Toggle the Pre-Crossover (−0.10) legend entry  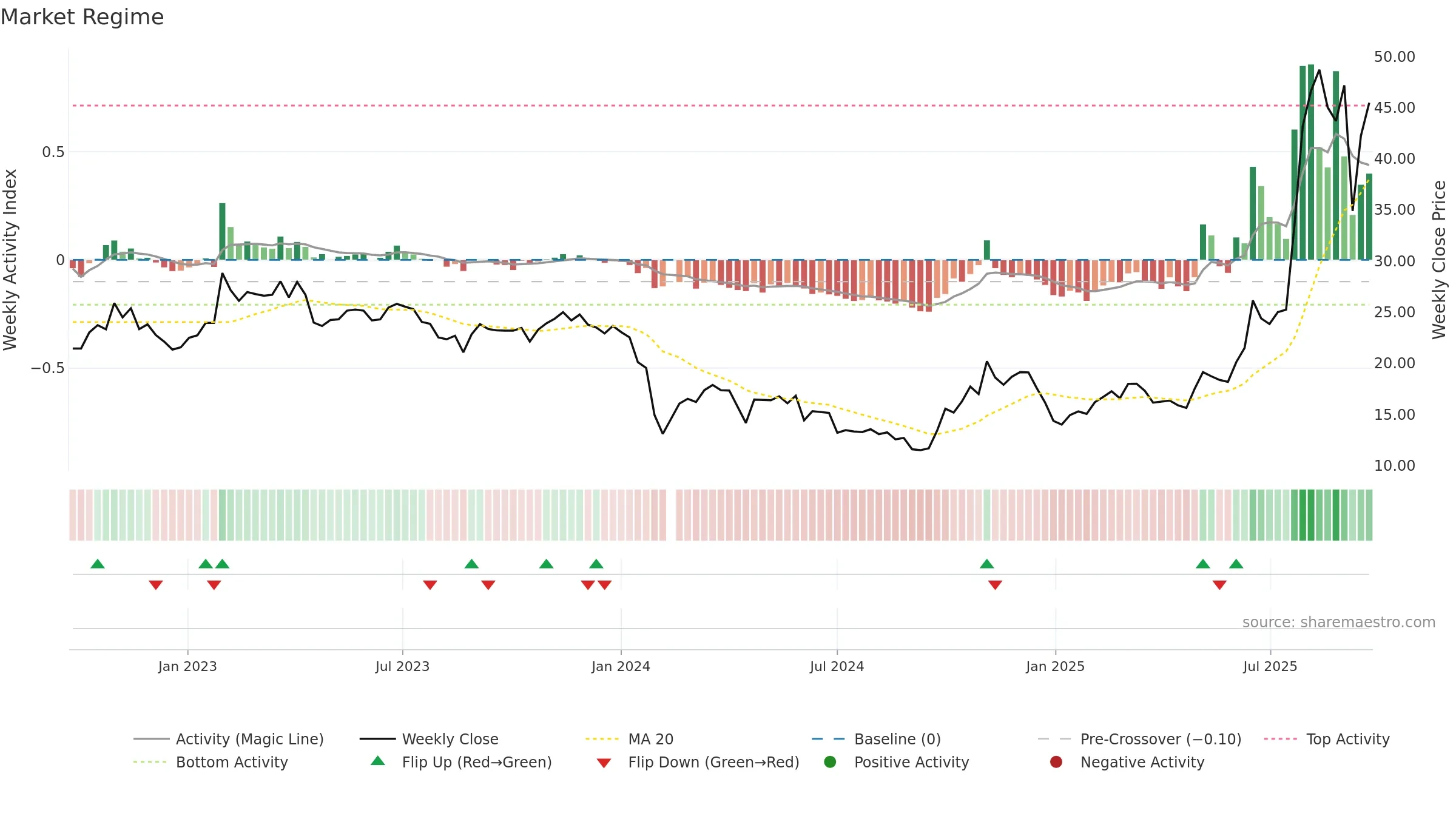point(1139,739)
